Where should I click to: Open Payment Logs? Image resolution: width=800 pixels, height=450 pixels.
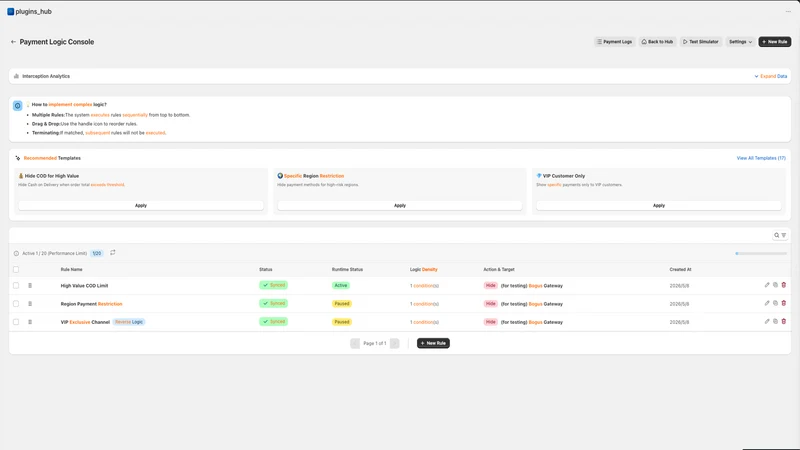(614, 42)
